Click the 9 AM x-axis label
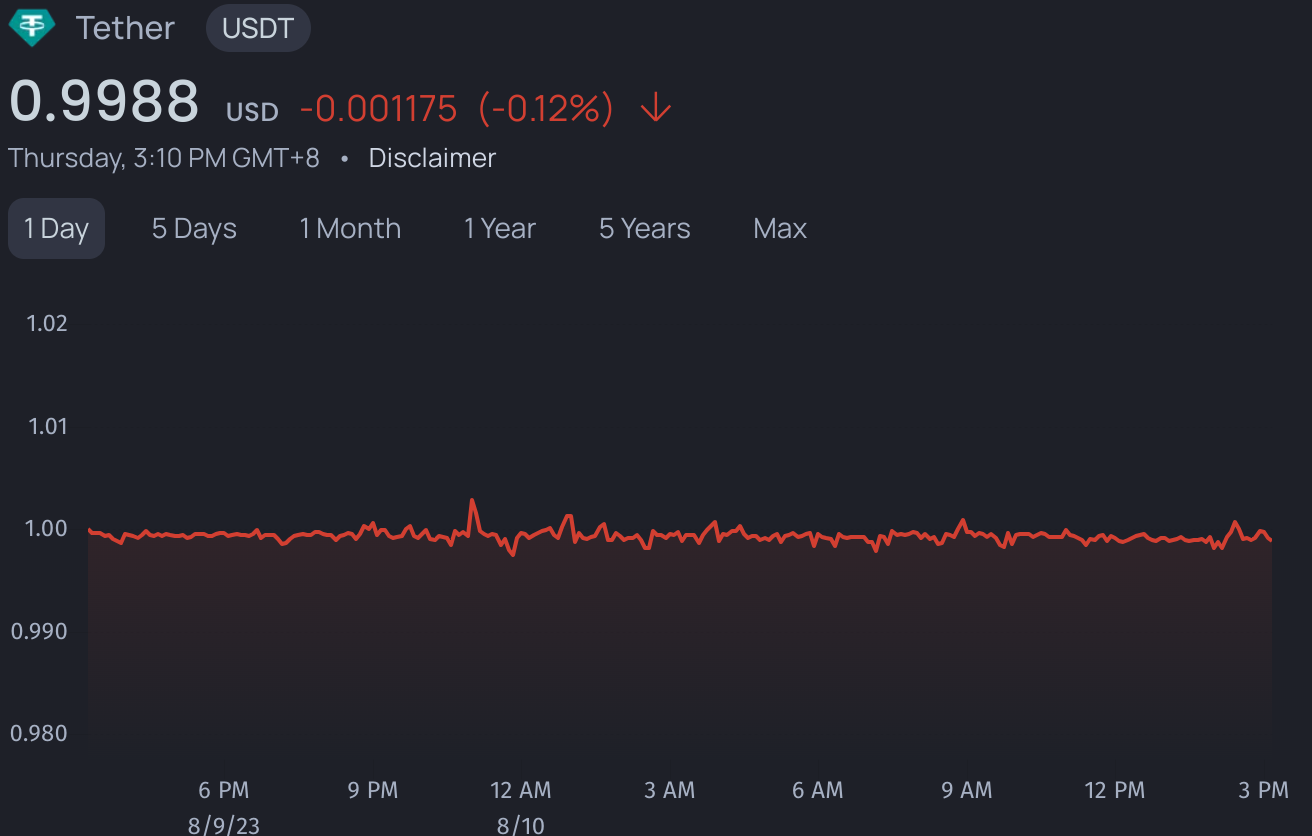 [967, 790]
